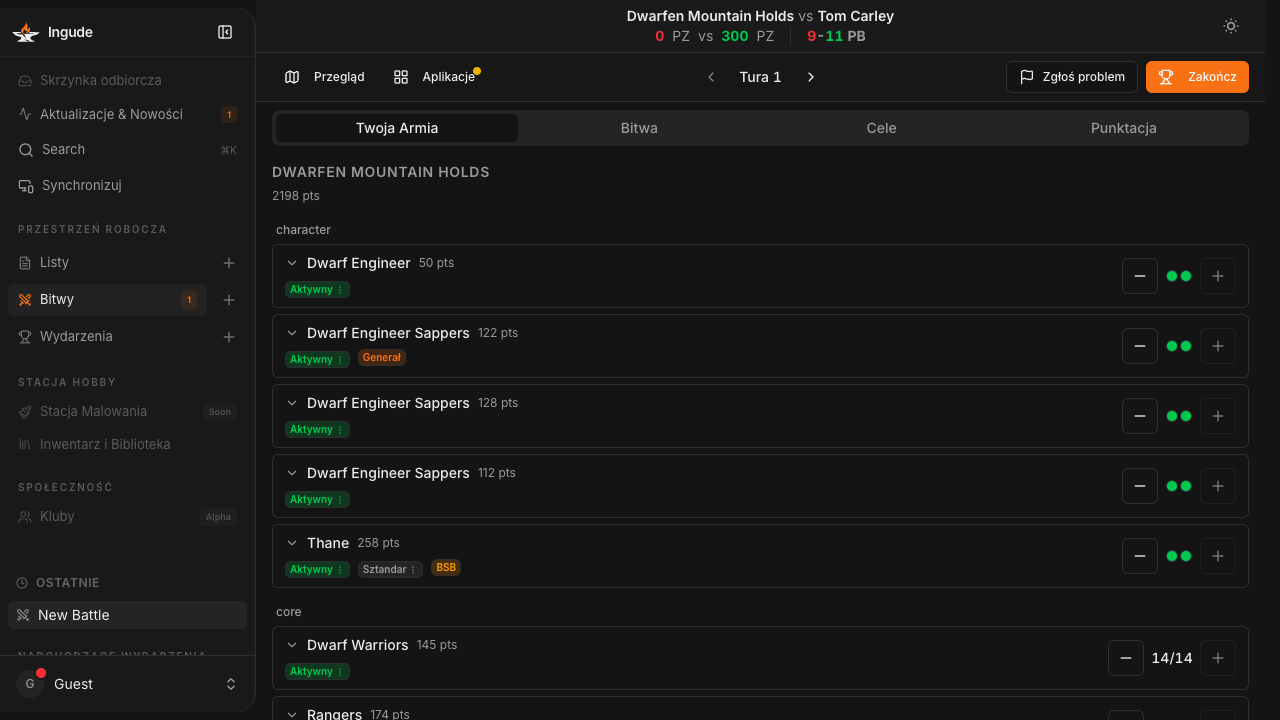
Task: Click the Generał badge
Action: [x=382, y=358]
